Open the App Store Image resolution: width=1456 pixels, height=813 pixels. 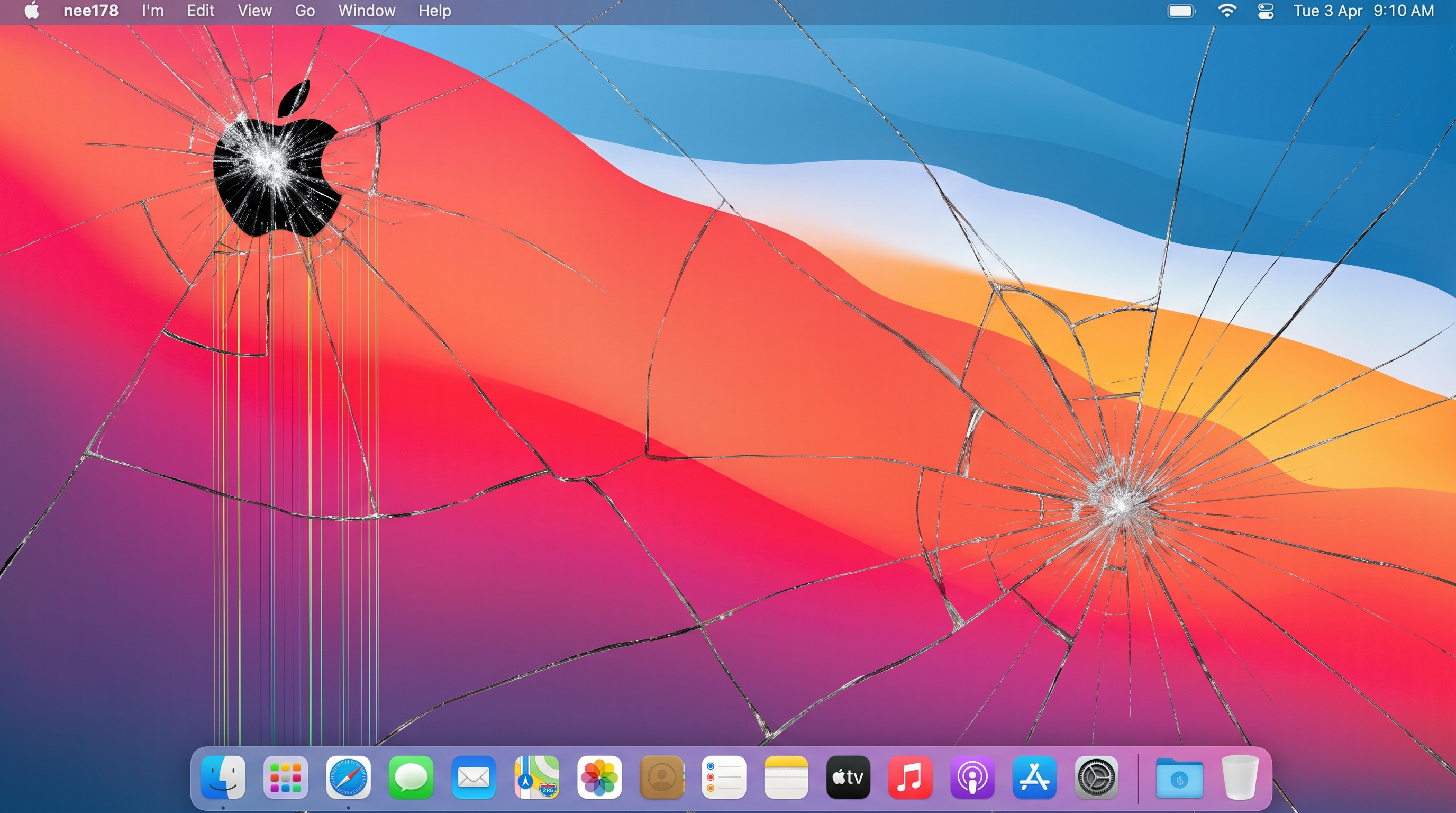point(1034,778)
